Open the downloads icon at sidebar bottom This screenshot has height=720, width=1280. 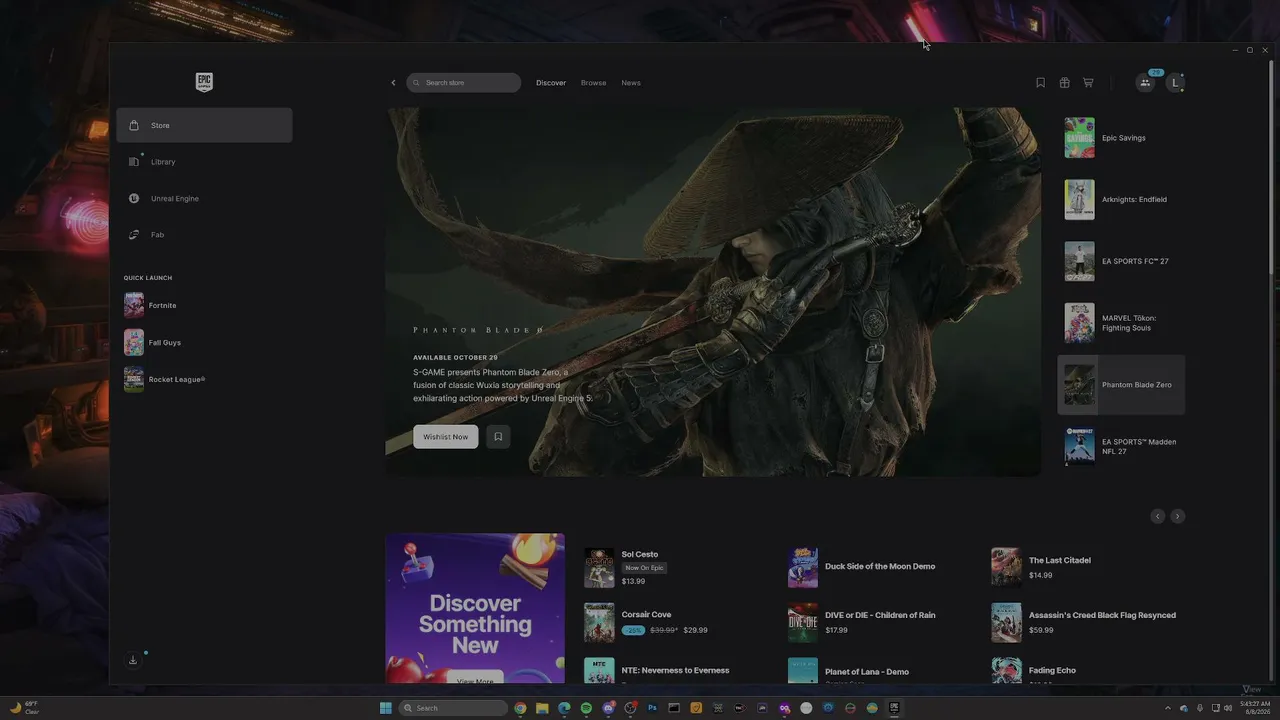[x=133, y=660]
